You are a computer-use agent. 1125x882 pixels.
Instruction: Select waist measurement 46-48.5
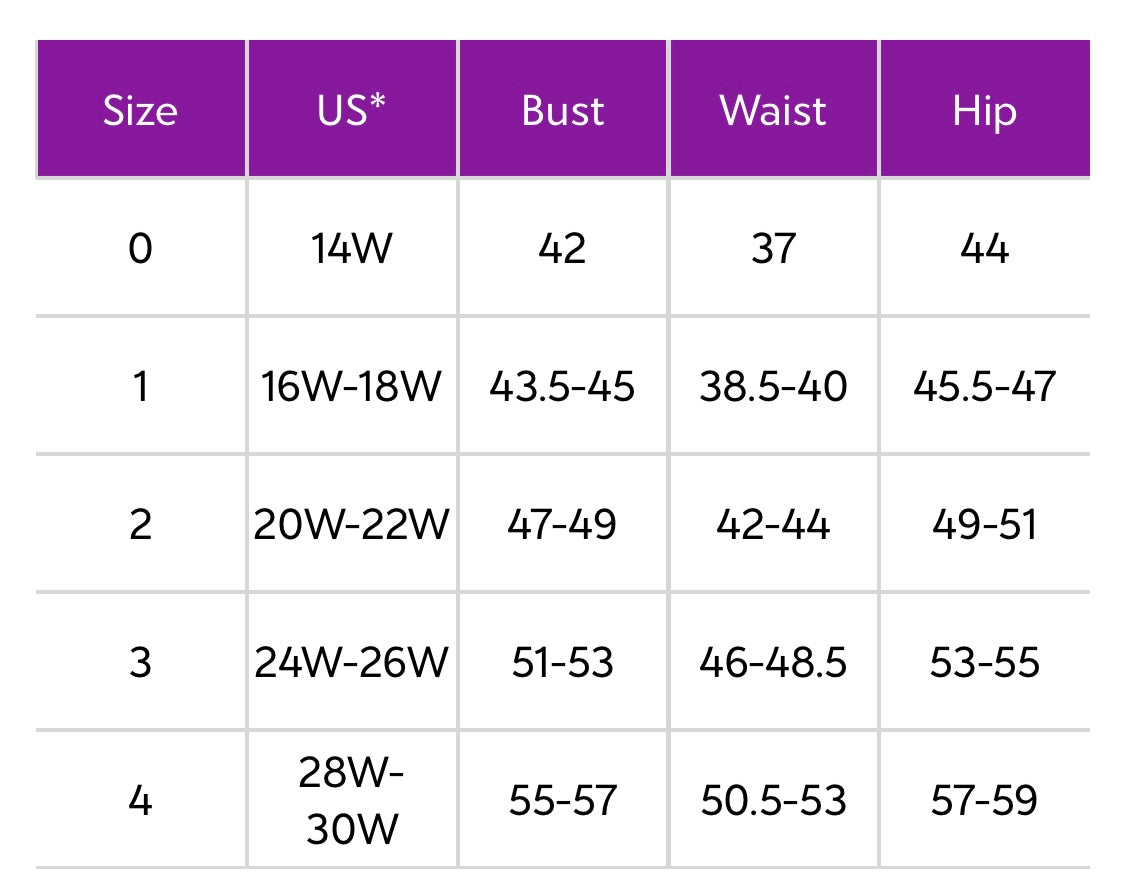click(x=773, y=662)
